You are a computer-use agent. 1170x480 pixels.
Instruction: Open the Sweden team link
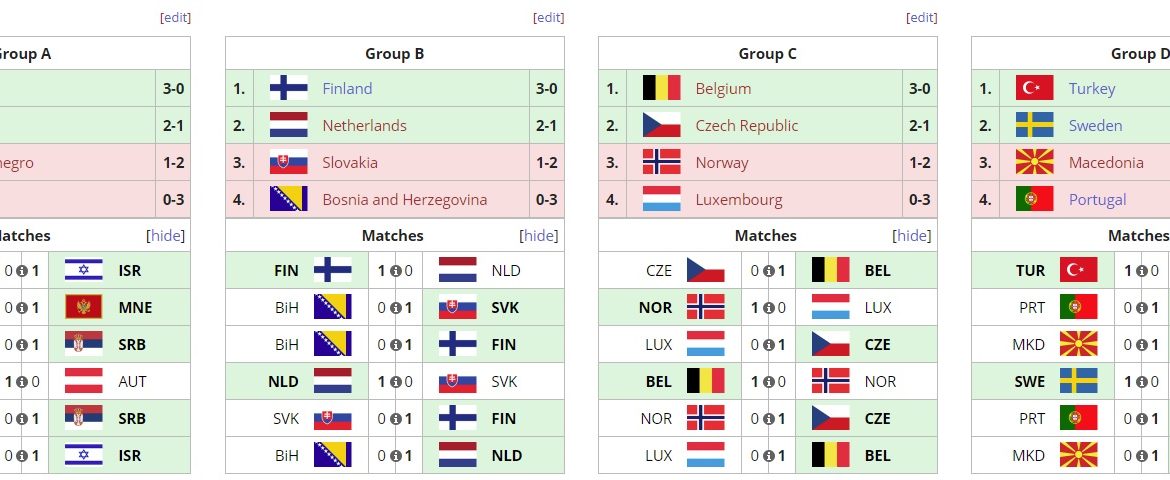pos(1095,125)
